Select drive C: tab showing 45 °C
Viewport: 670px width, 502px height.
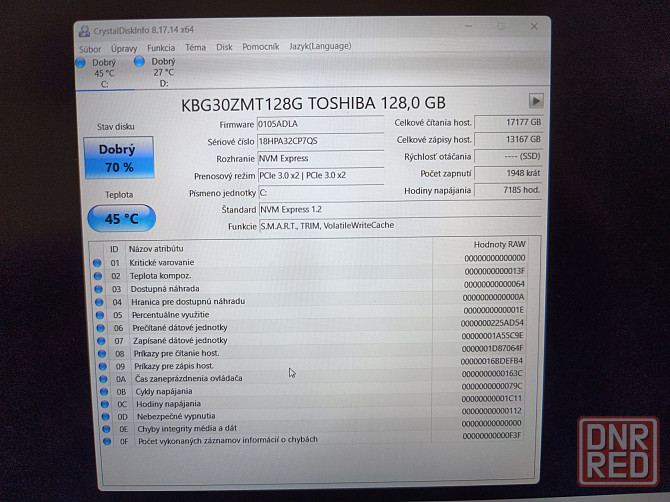[103, 73]
